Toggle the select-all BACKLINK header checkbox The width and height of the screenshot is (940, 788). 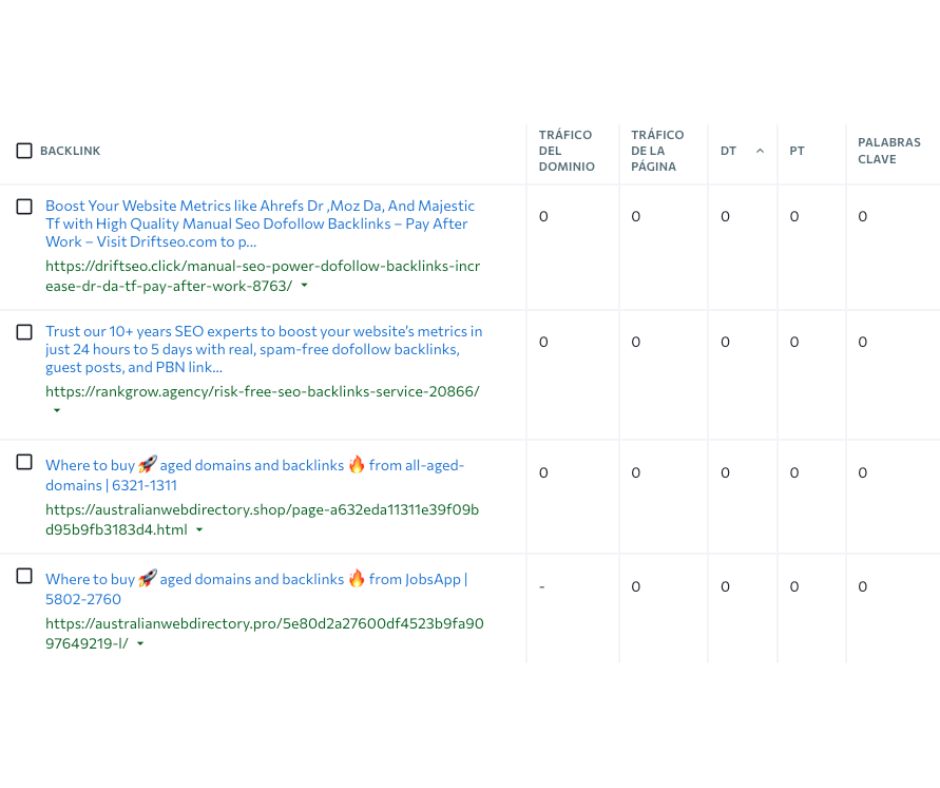click(x=24, y=151)
